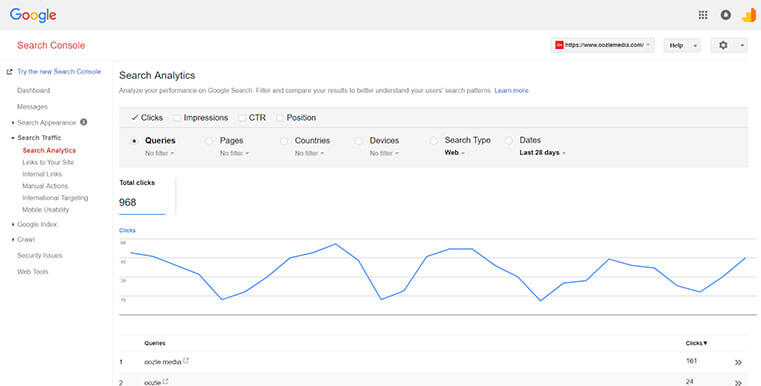Open Internal Links in sidebar
This screenshot has width=761, height=386.
pyautogui.click(x=42, y=174)
